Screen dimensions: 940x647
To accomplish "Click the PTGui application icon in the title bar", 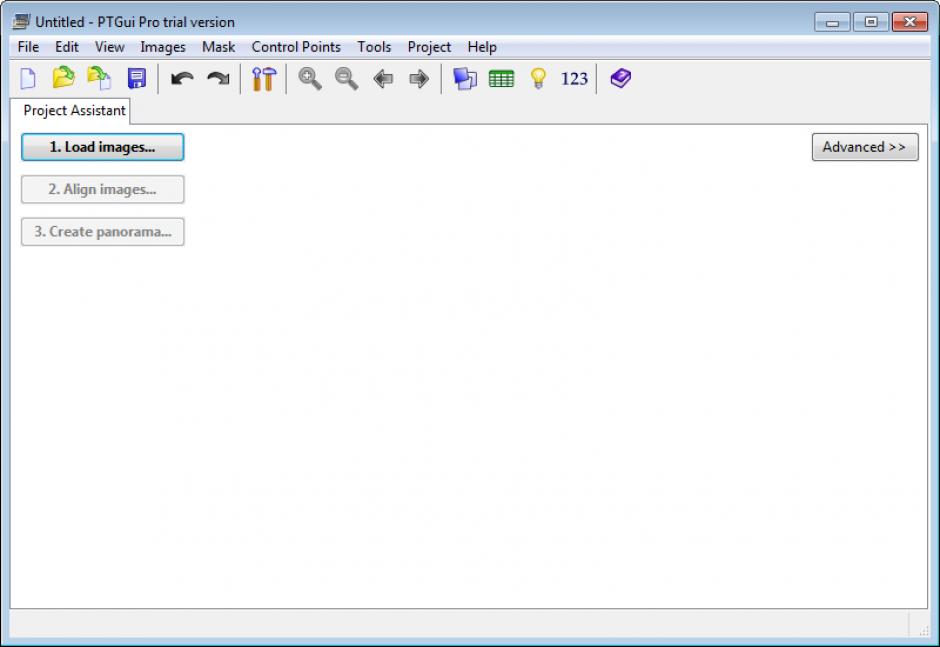I will tap(21, 22).
